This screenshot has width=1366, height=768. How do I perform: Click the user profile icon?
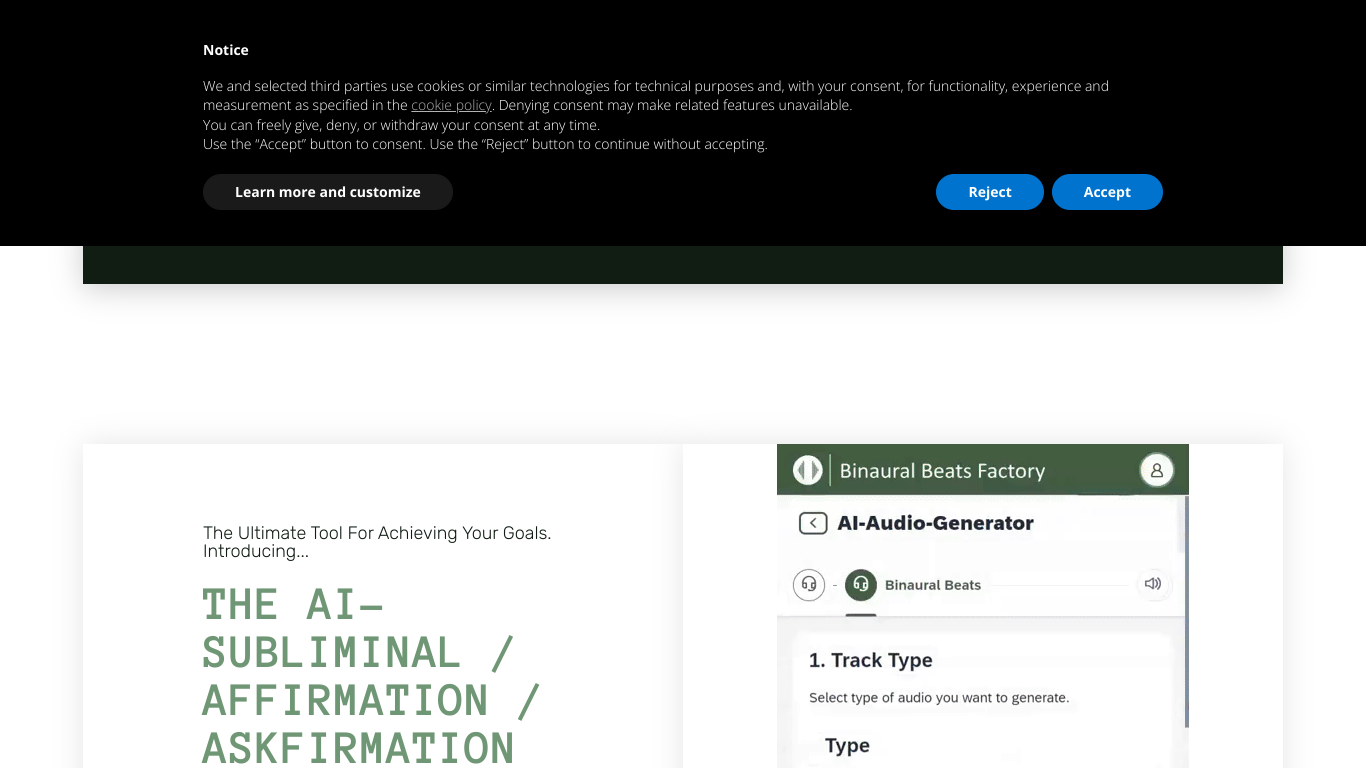(x=1157, y=470)
